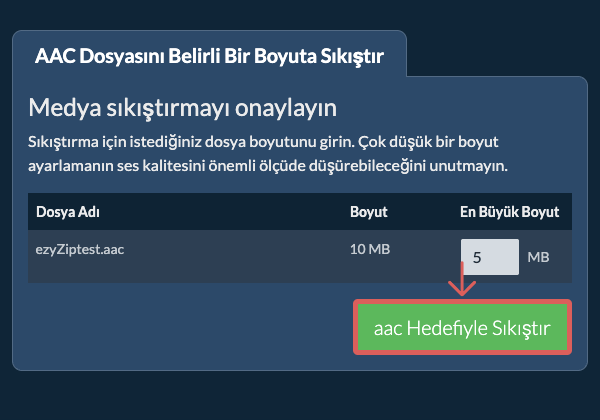Click the 'MB' unit label beside the input
Screen dimensions: 600x420
click(x=538, y=257)
